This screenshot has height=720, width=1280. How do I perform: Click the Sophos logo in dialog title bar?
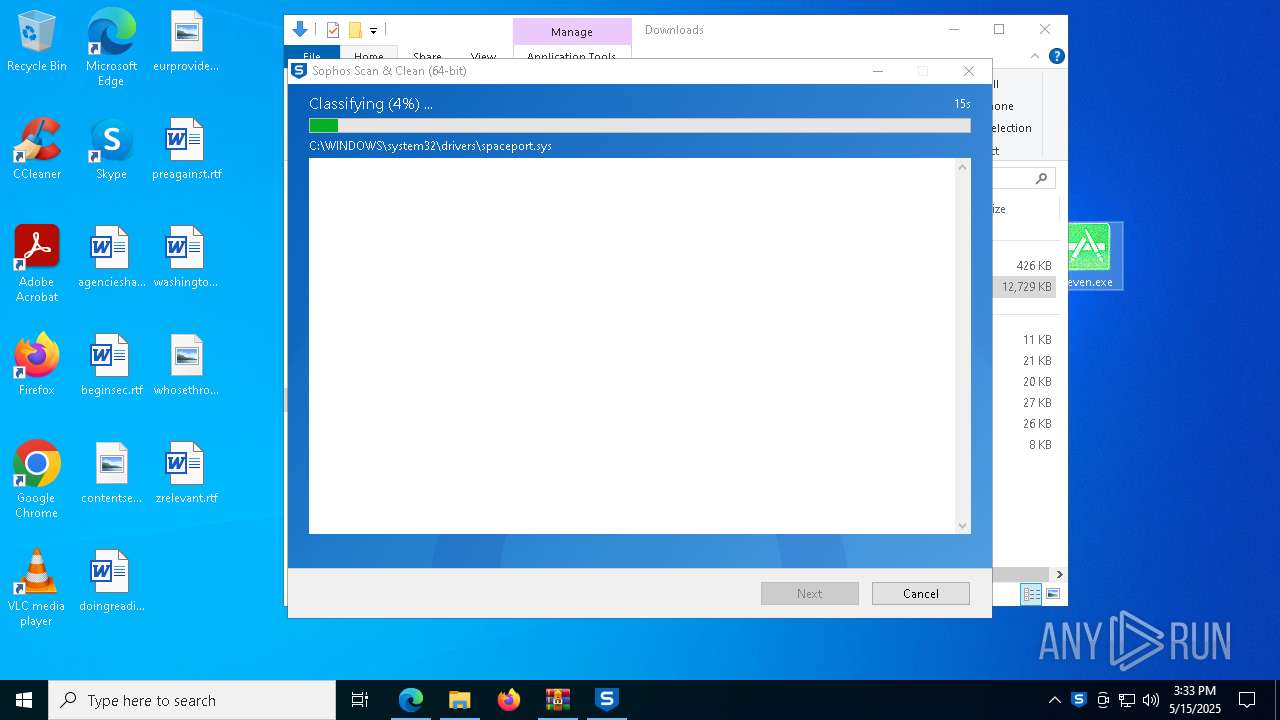tap(299, 70)
